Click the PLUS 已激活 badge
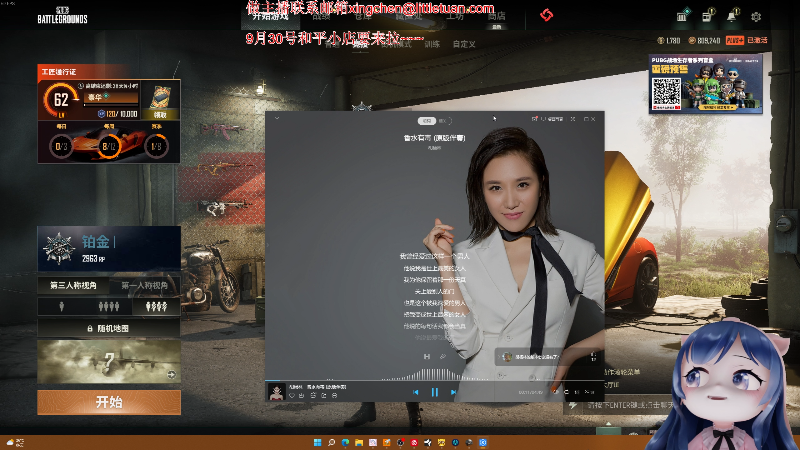The width and height of the screenshot is (800, 450). 746,40
